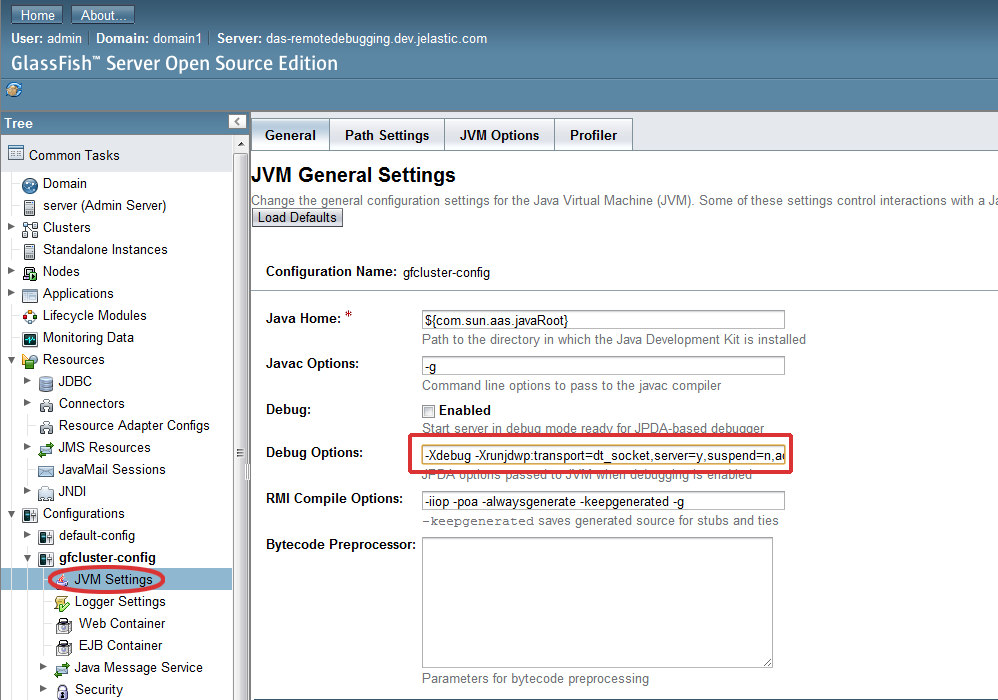Expand the Connectors tree node

coord(27,402)
